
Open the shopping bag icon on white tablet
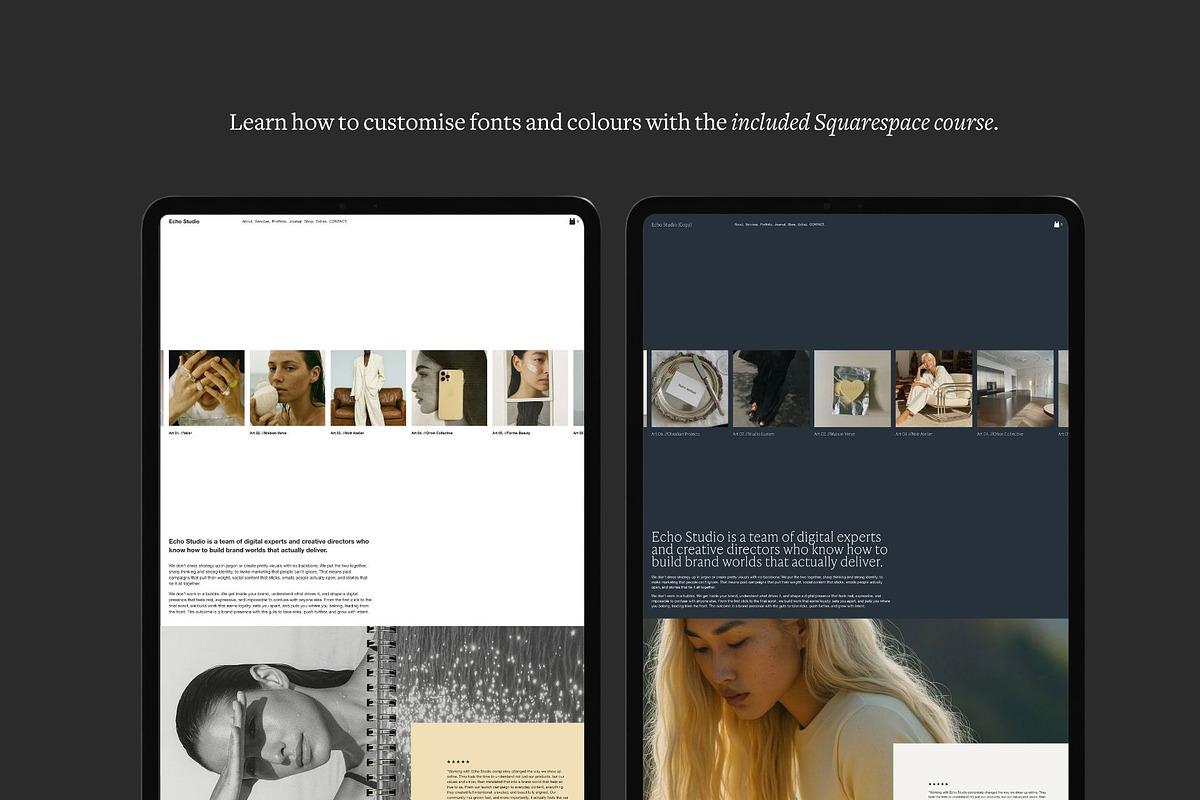point(572,221)
